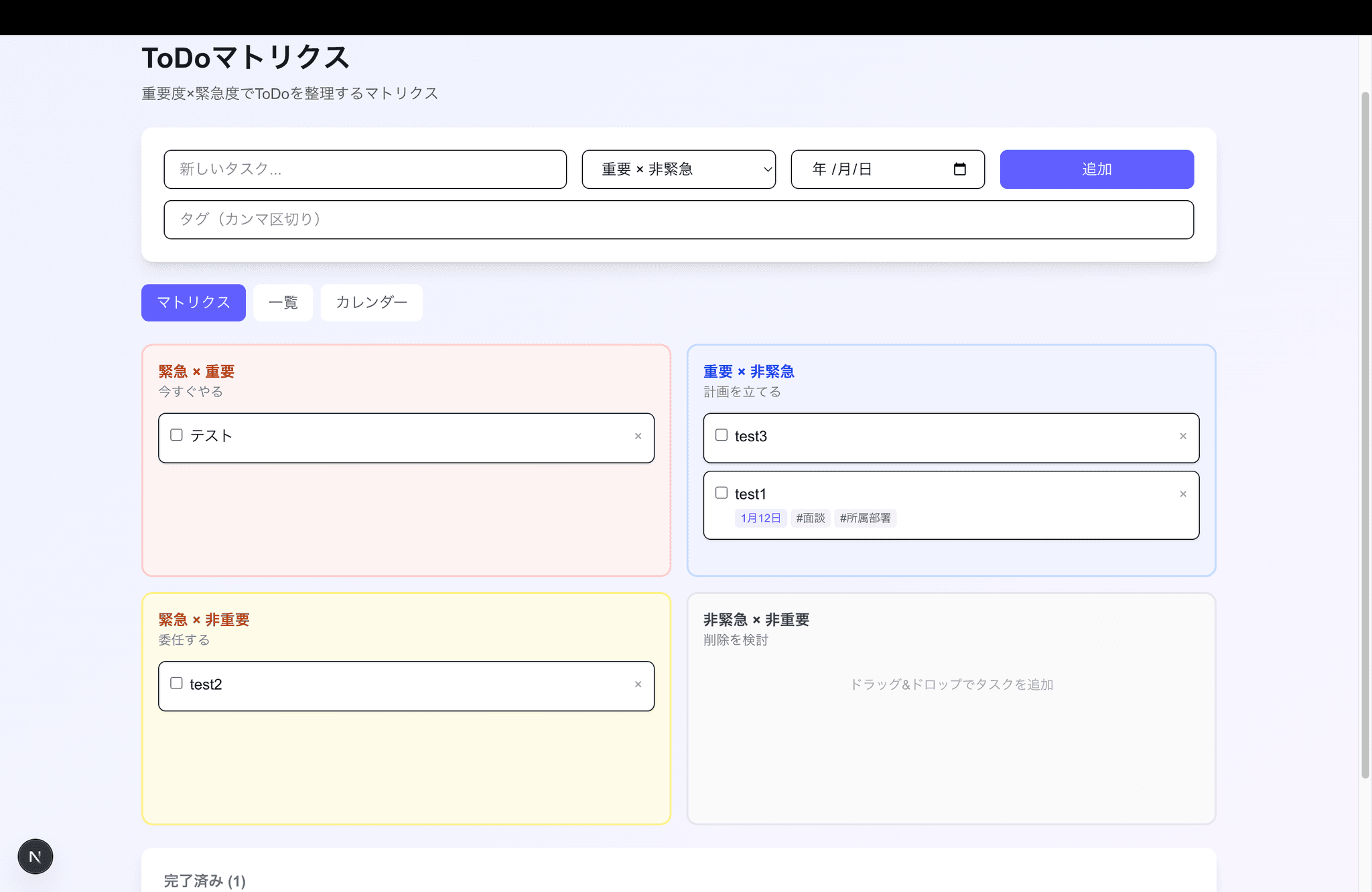Click the N logo in the bottom corner
This screenshot has height=892, width=1372.
tap(35, 856)
